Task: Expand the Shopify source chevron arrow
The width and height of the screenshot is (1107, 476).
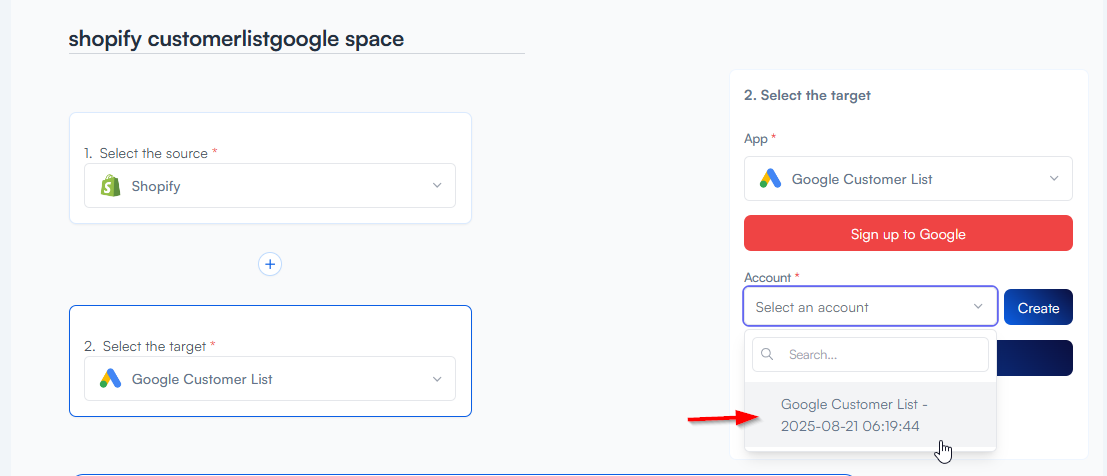Action: click(x=437, y=186)
